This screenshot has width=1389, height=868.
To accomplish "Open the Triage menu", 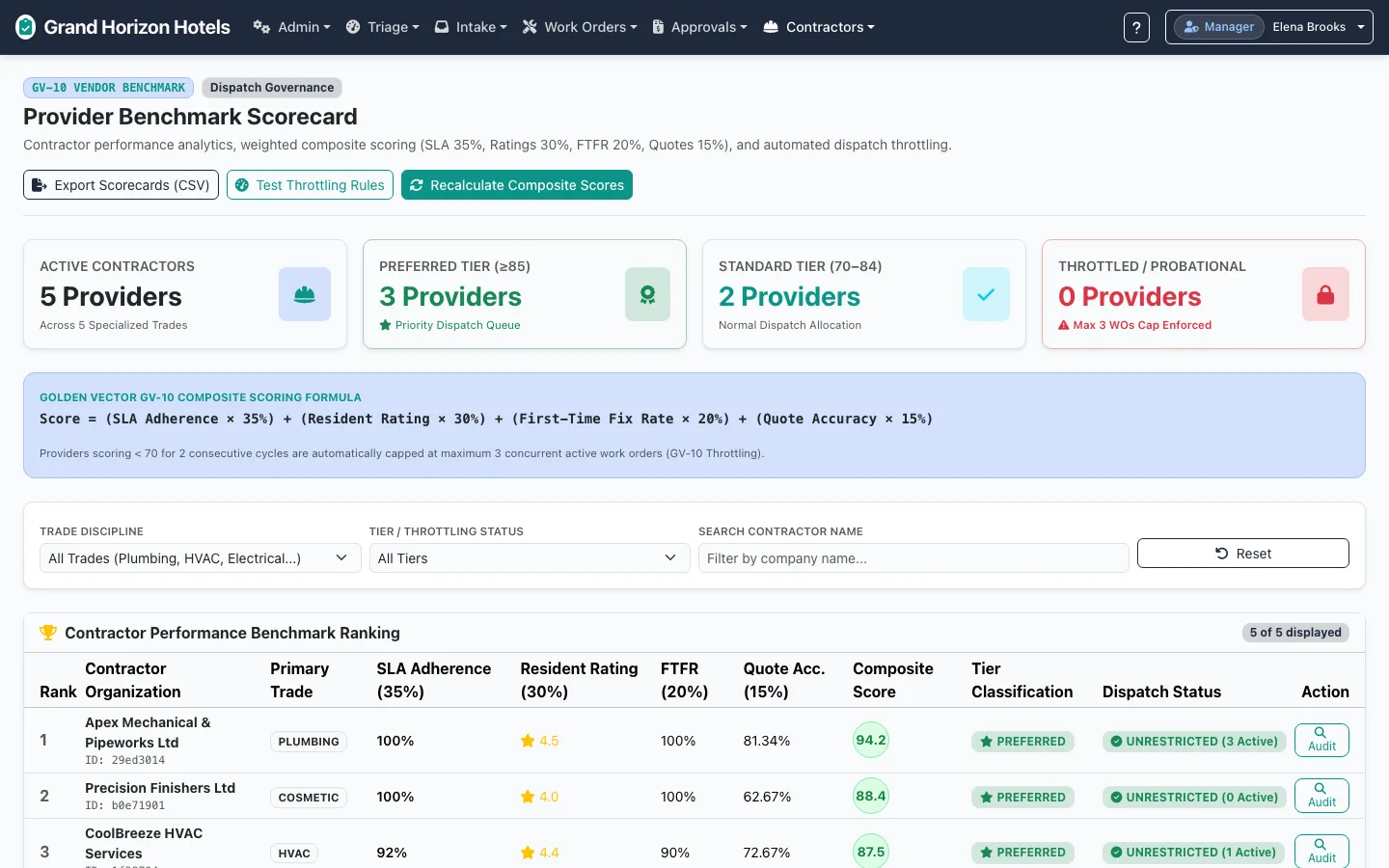I will 382,27.
